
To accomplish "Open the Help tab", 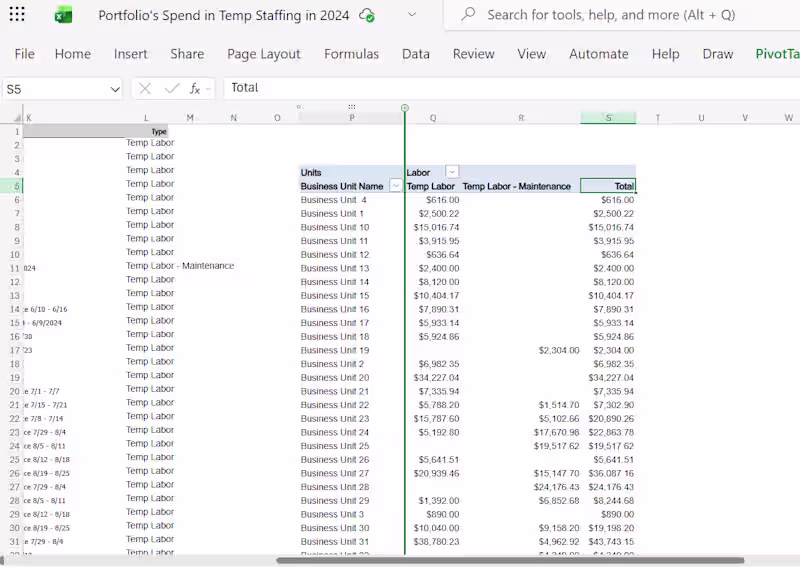I will click(x=665, y=54).
